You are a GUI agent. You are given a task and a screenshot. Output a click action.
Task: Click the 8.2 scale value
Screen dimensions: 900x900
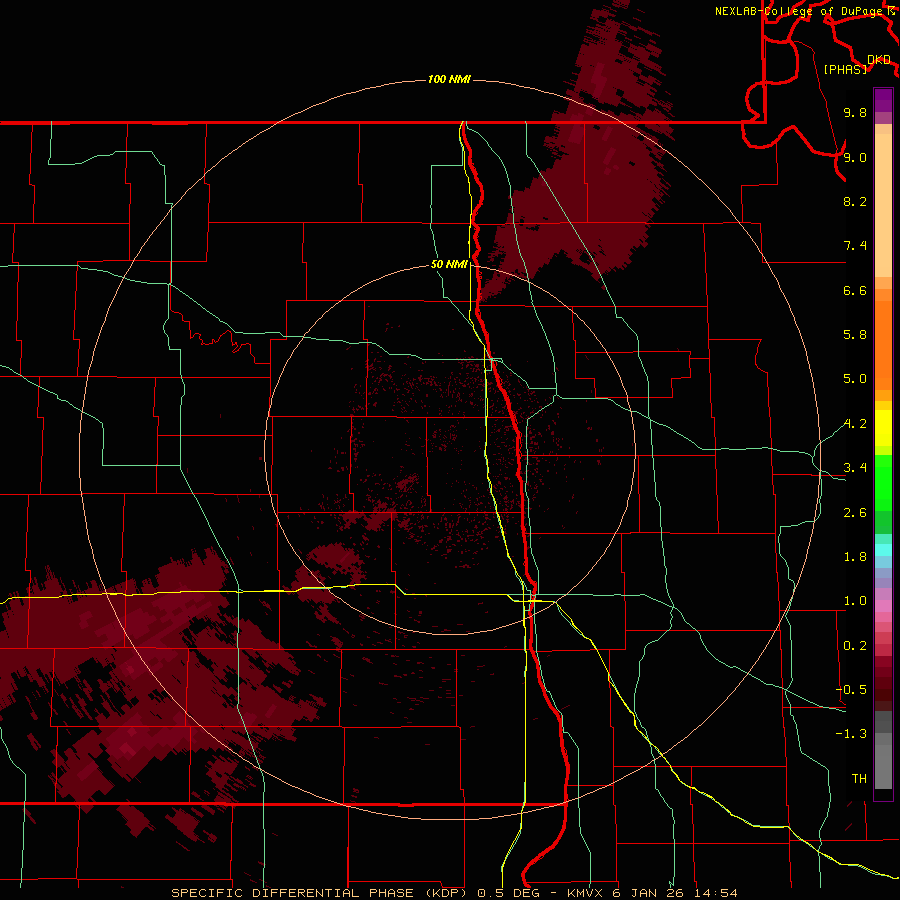coord(855,201)
